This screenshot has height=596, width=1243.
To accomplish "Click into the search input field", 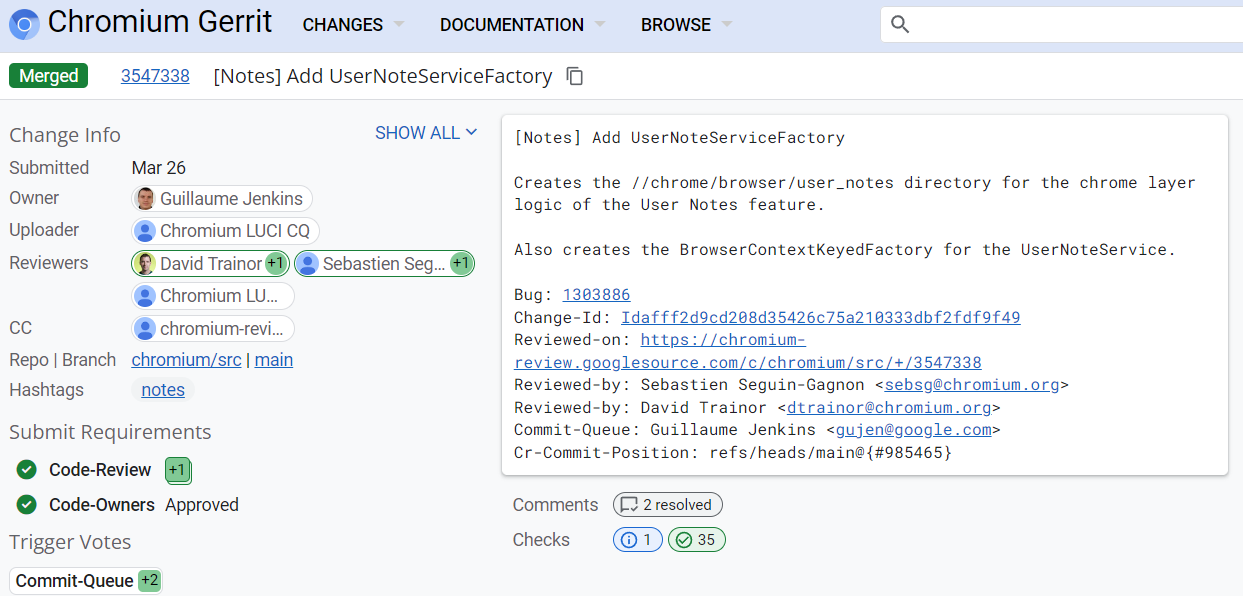I will click(x=1070, y=24).
